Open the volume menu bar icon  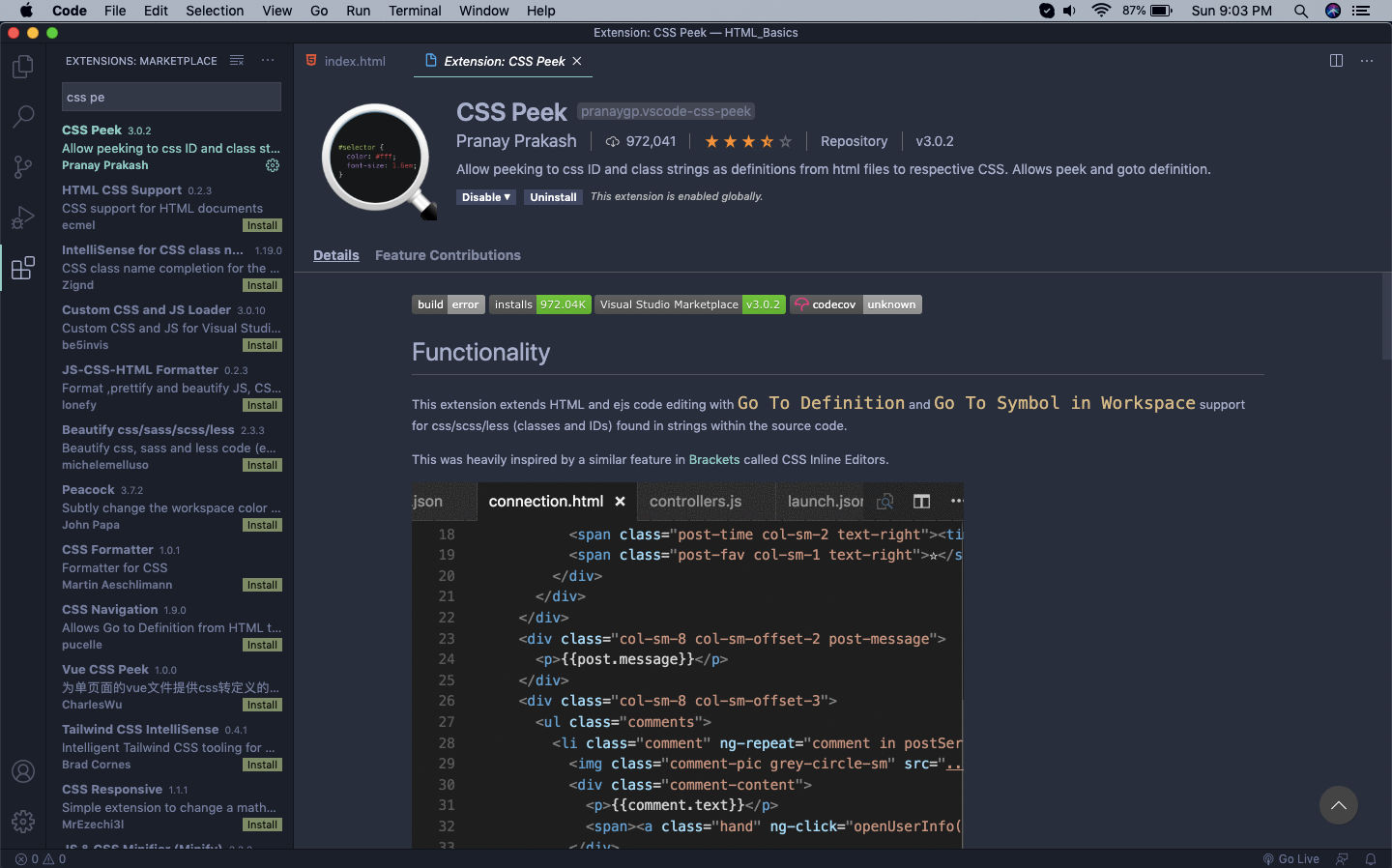tap(1069, 11)
